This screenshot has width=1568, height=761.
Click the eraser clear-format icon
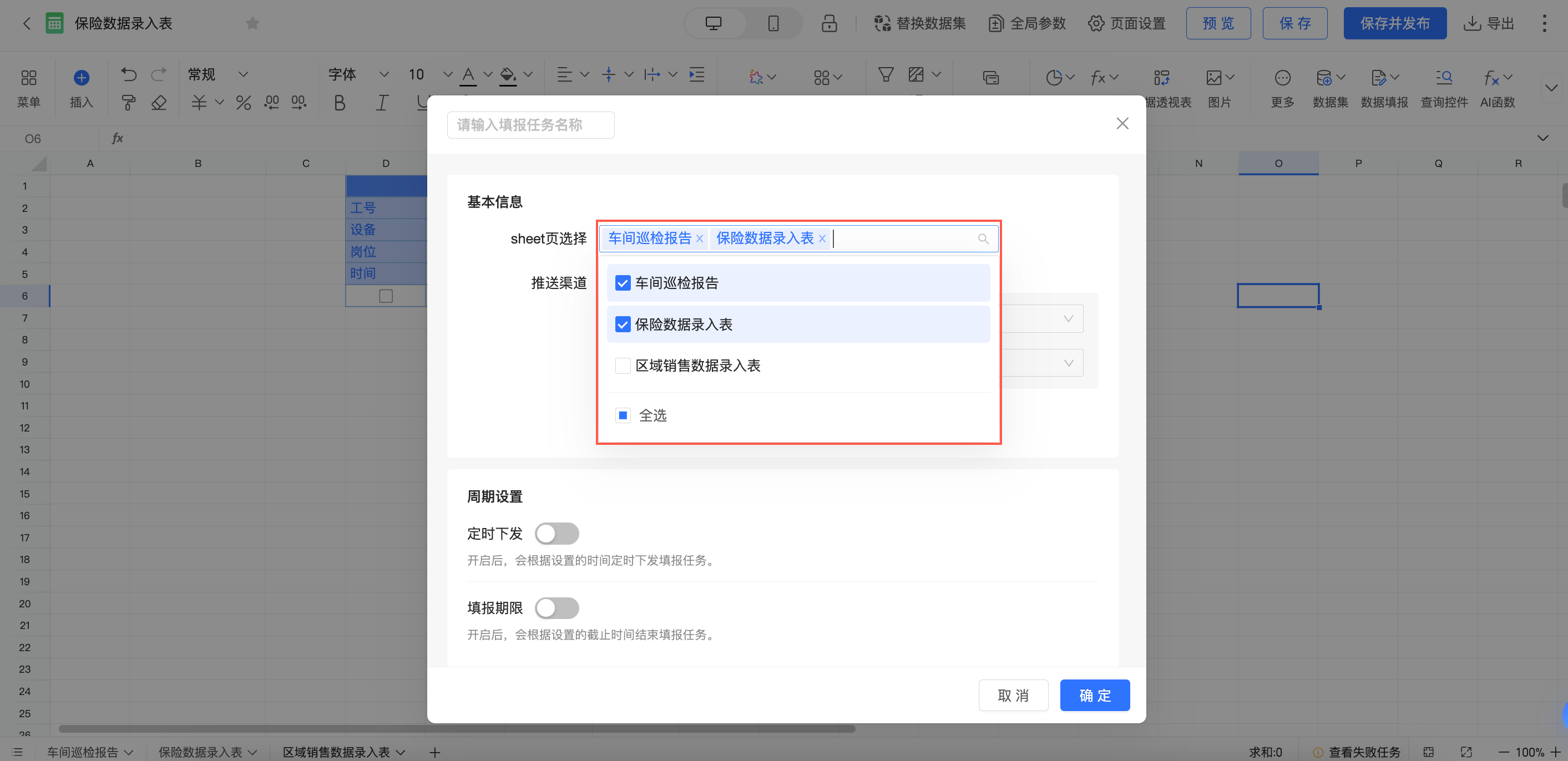pos(159,102)
